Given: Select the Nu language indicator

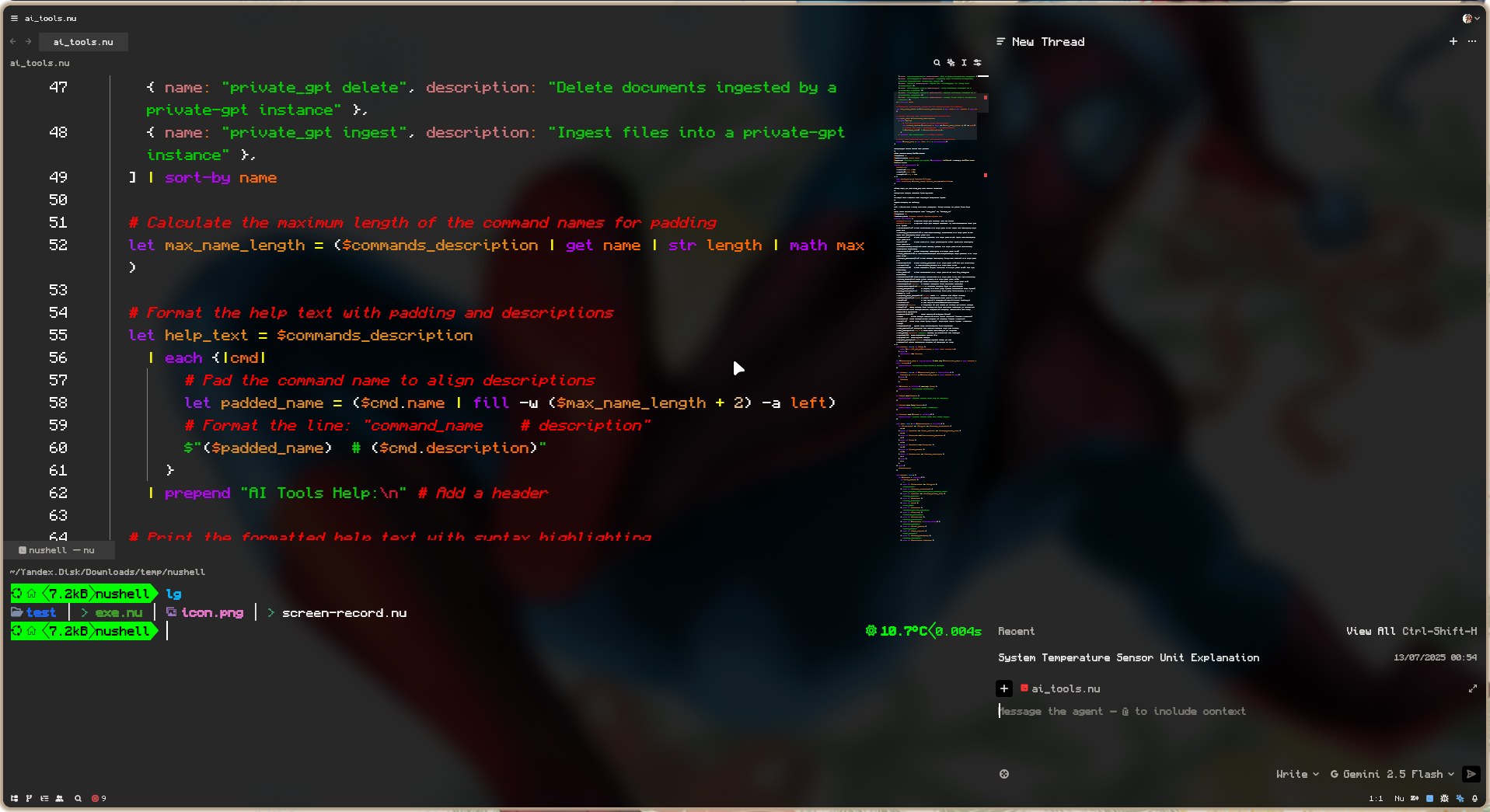Looking at the screenshot, I should (1399, 798).
